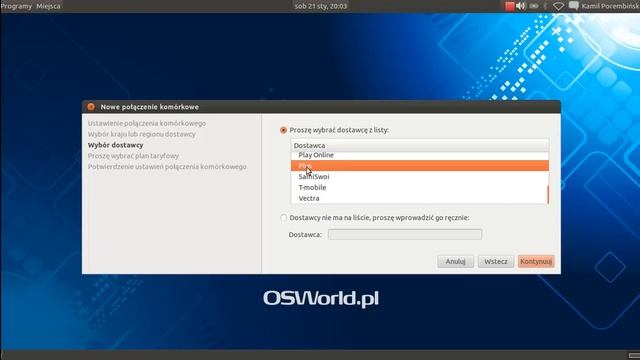Select T-mobile in provider list
Image resolution: width=640 pixels, height=360 pixels.
(420, 187)
